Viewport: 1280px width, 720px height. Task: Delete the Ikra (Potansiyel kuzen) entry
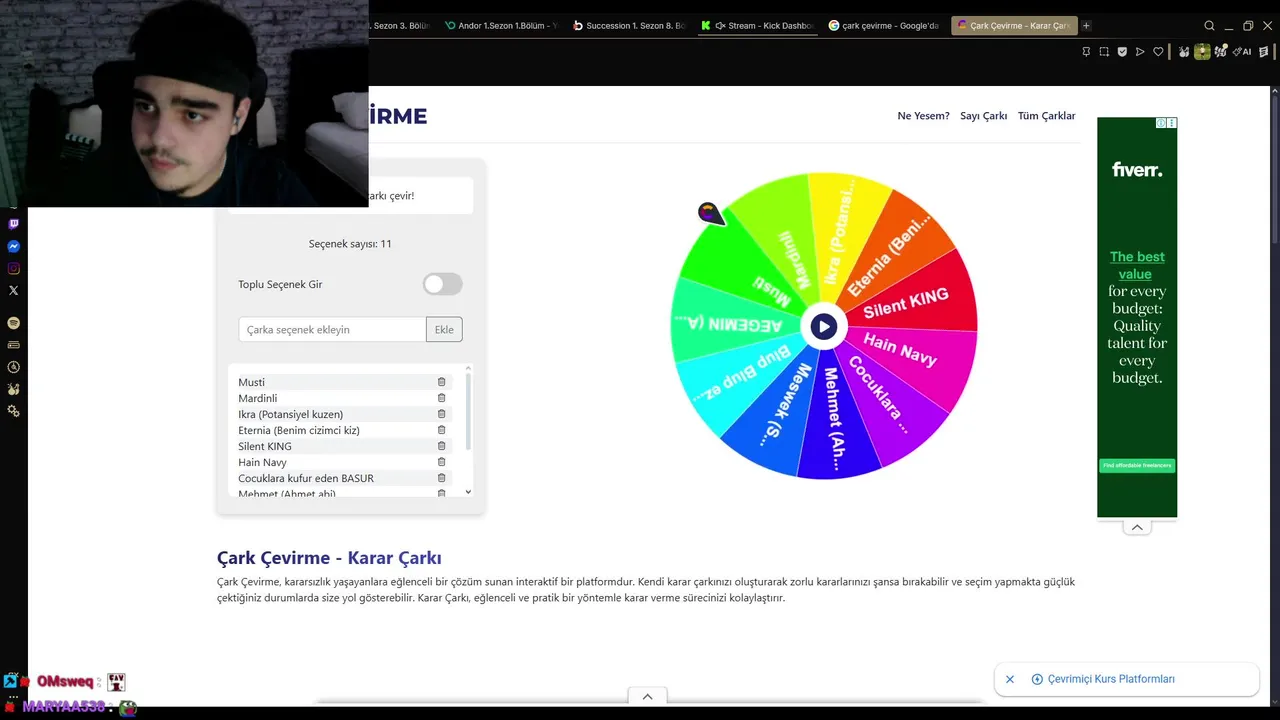click(x=441, y=414)
